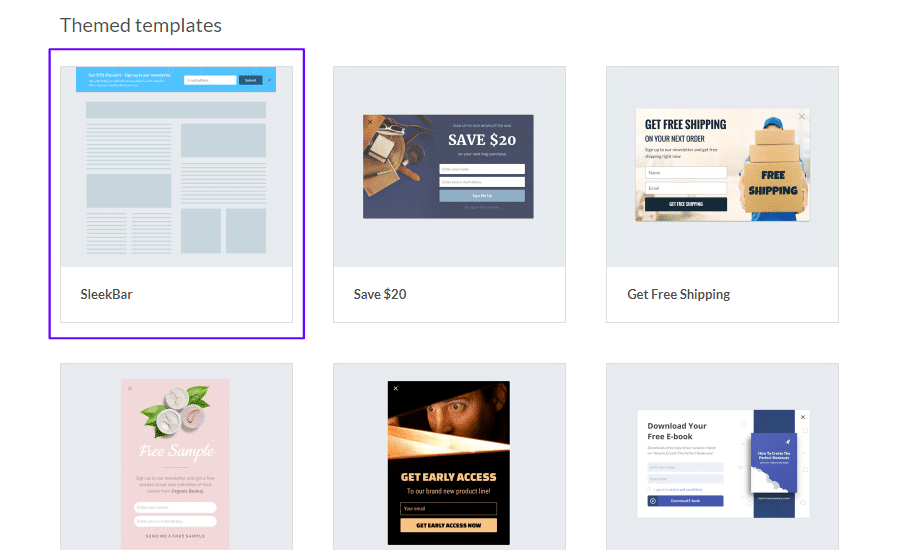909x550 pixels.
Task: Click the X icon on Early Access popup
Action: tap(396, 388)
